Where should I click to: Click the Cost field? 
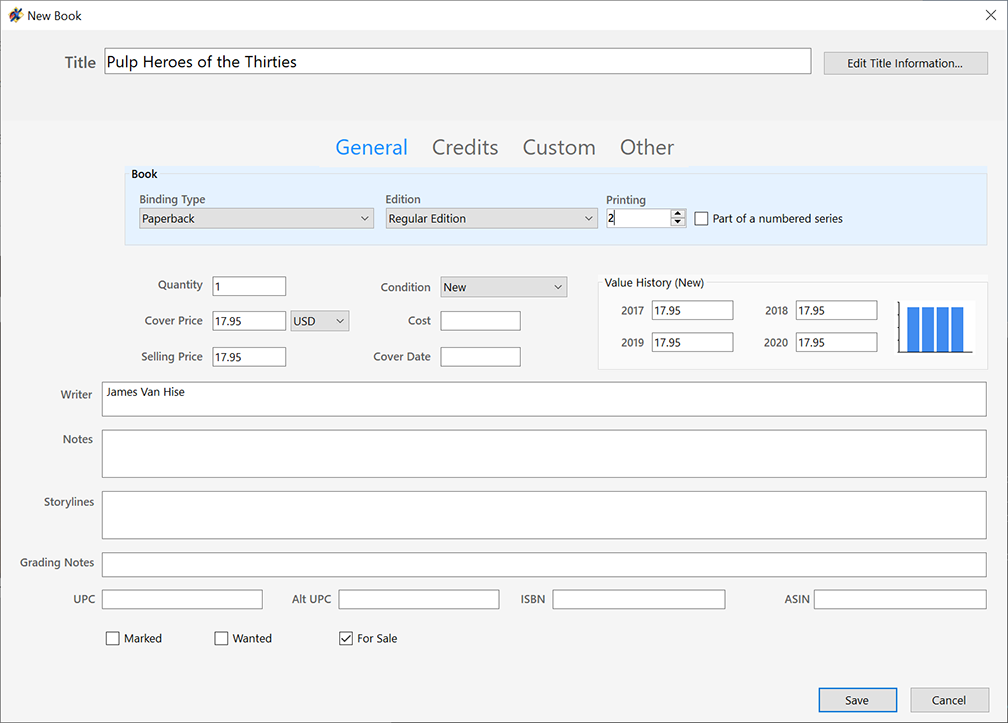click(480, 321)
